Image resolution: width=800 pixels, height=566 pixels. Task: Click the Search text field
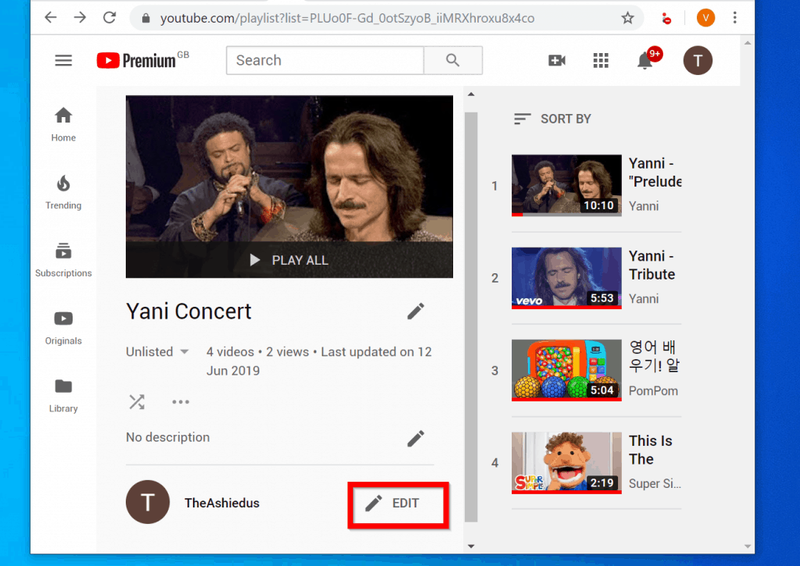click(325, 60)
